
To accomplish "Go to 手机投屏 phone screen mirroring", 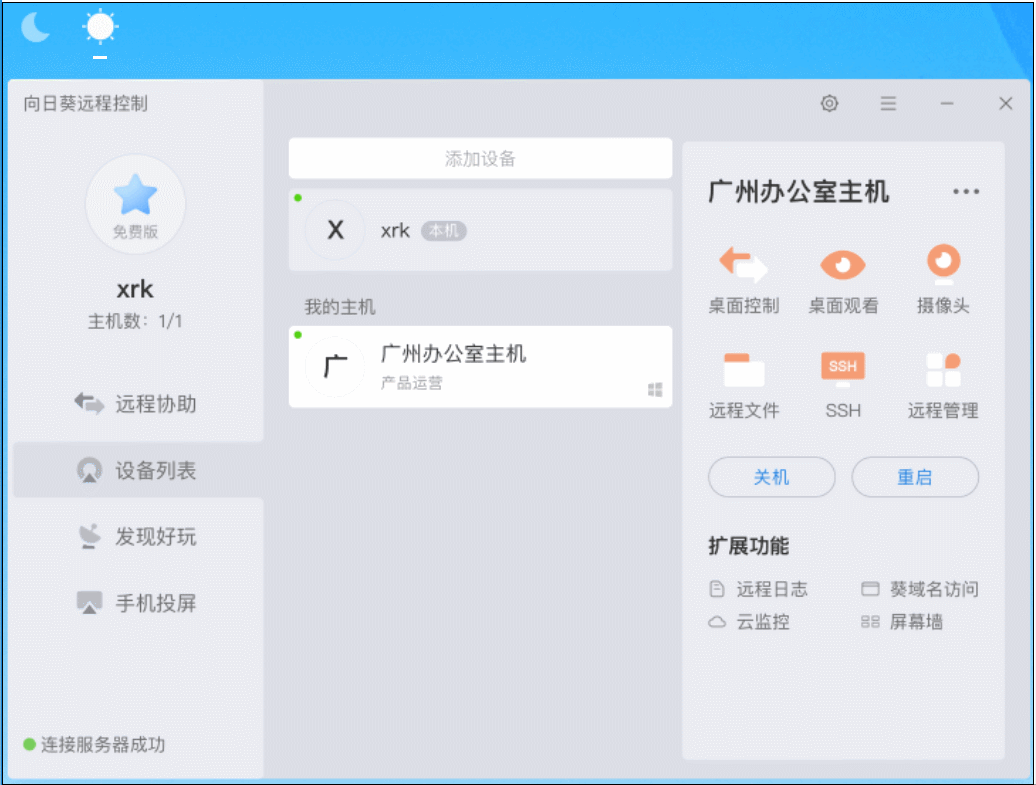I will (136, 604).
